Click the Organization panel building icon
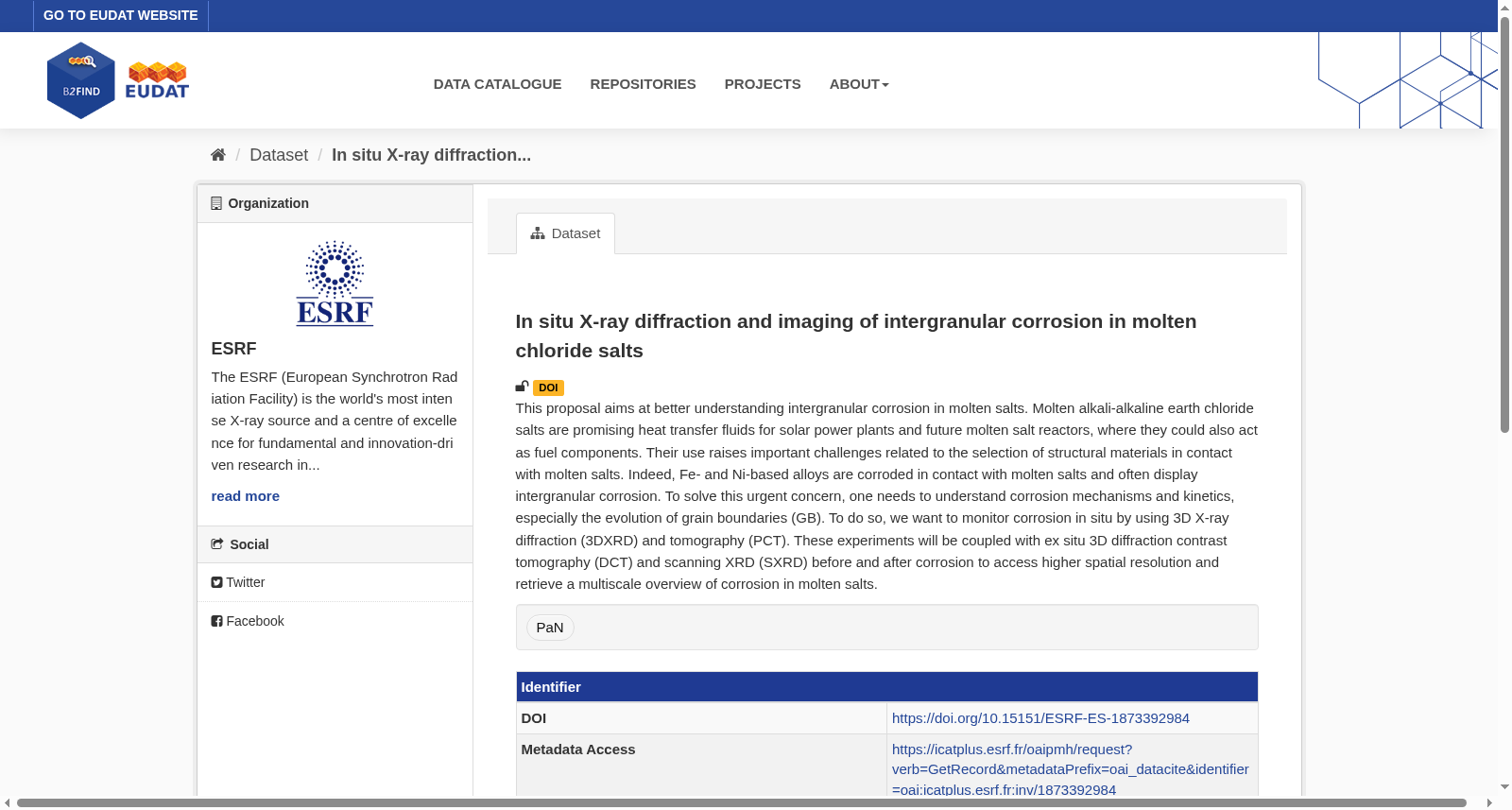 click(216, 203)
